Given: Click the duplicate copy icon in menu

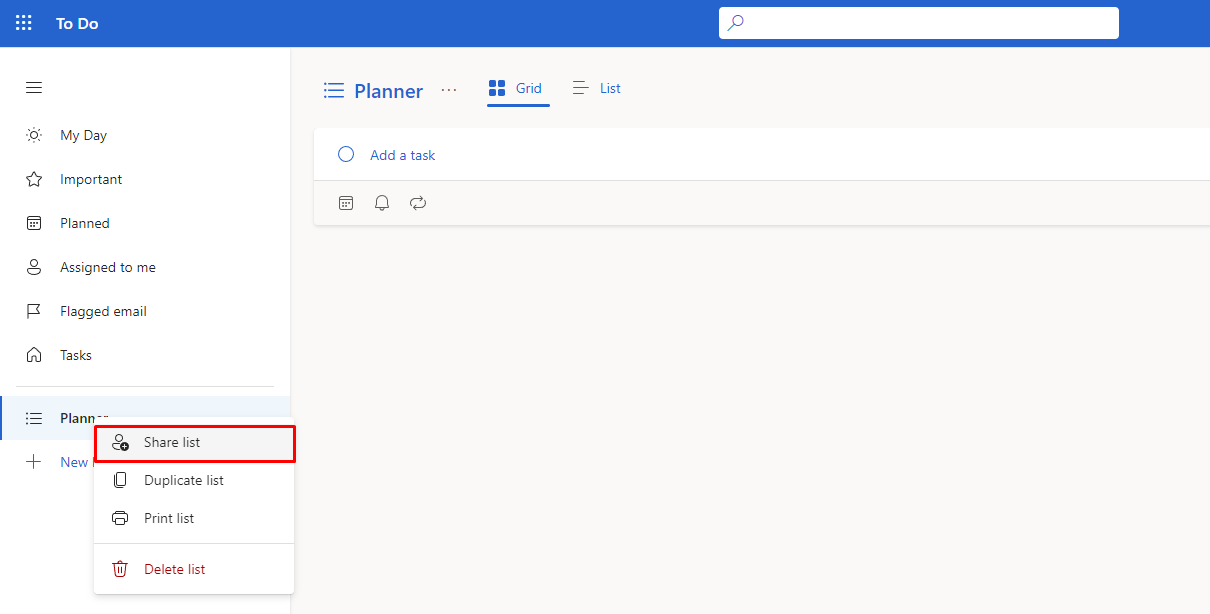Looking at the screenshot, I should (120, 480).
